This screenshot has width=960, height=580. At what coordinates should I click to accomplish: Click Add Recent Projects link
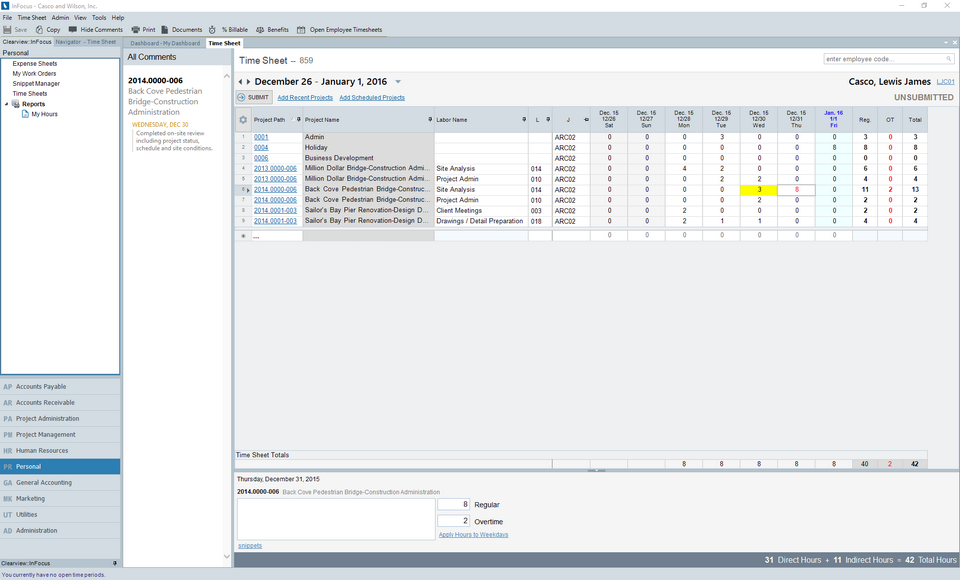(305, 97)
